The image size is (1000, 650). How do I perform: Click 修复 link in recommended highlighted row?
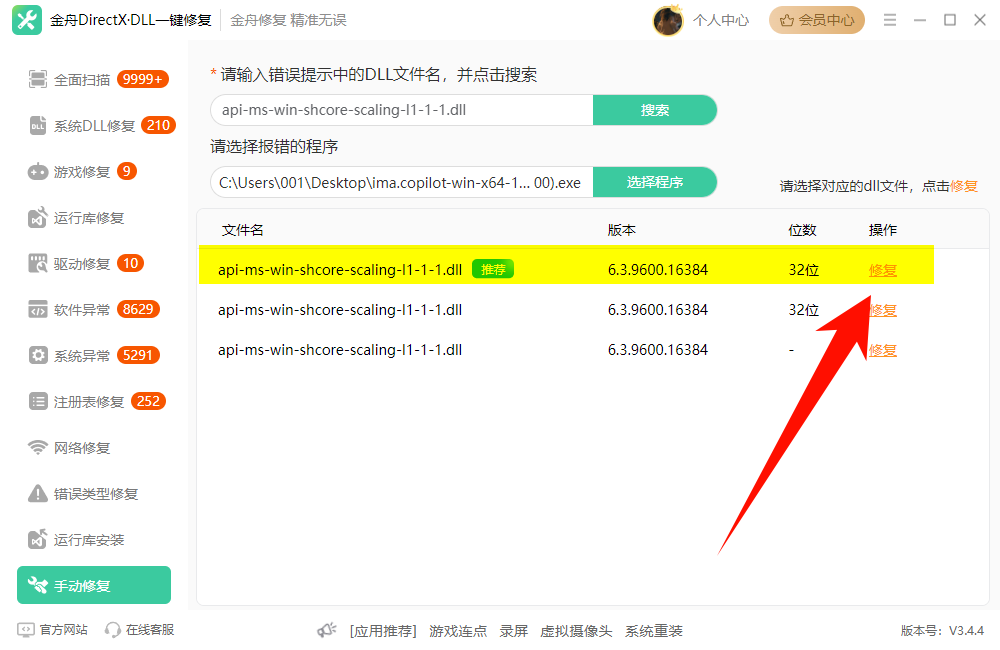point(883,270)
